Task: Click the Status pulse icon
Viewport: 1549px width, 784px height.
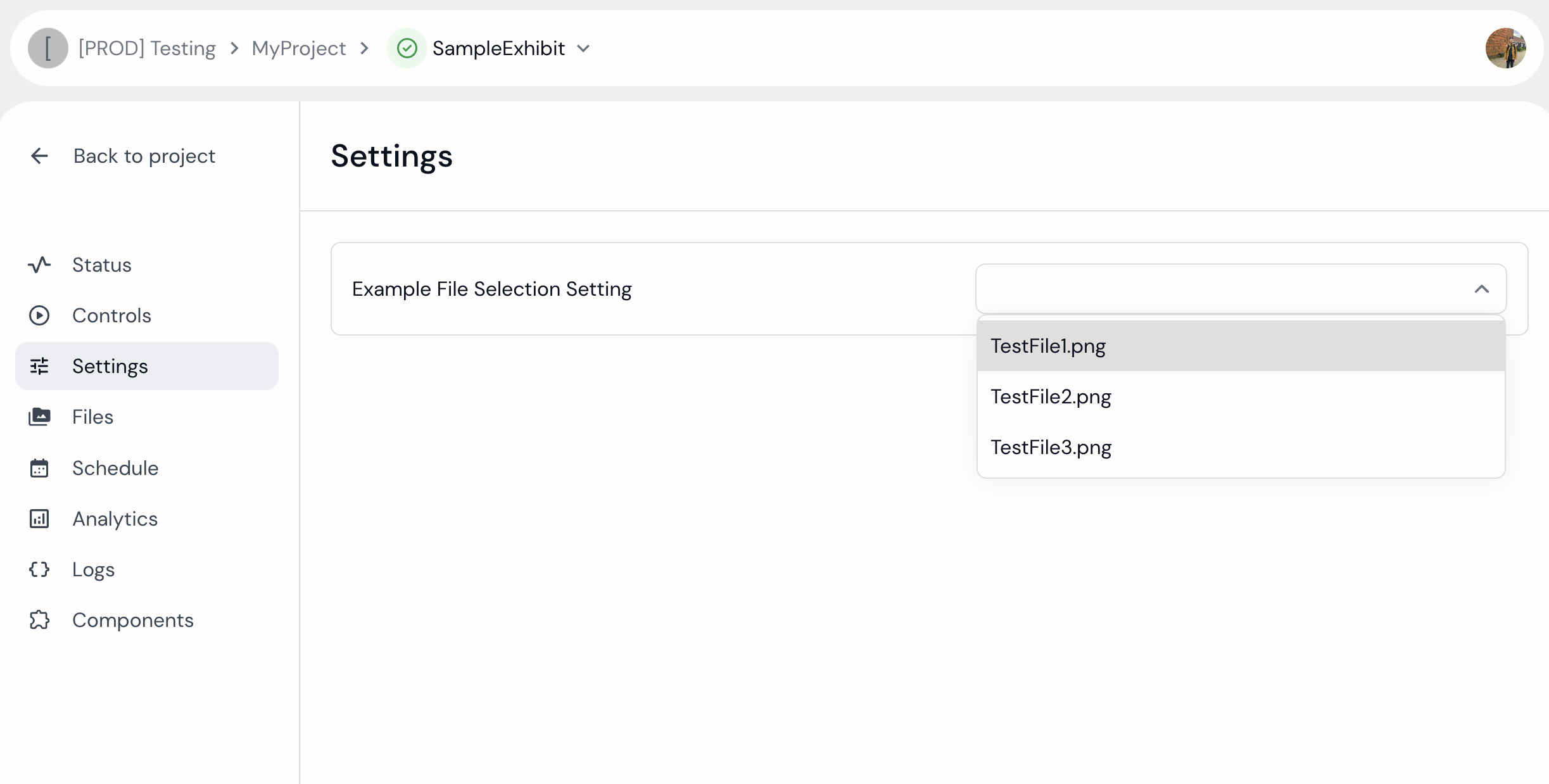Action: tap(39, 265)
